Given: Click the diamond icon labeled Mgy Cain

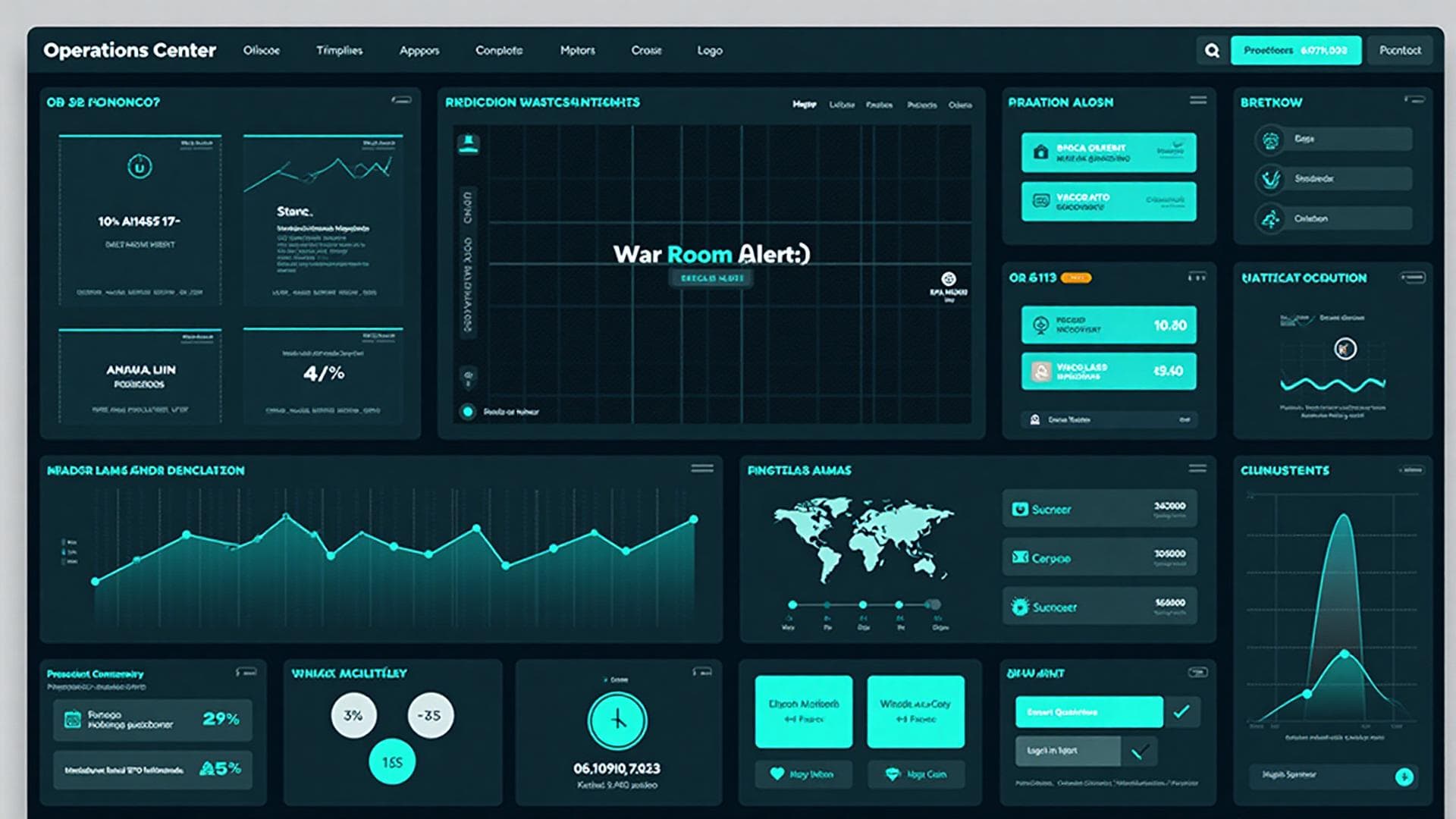Looking at the screenshot, I should 893,774.
